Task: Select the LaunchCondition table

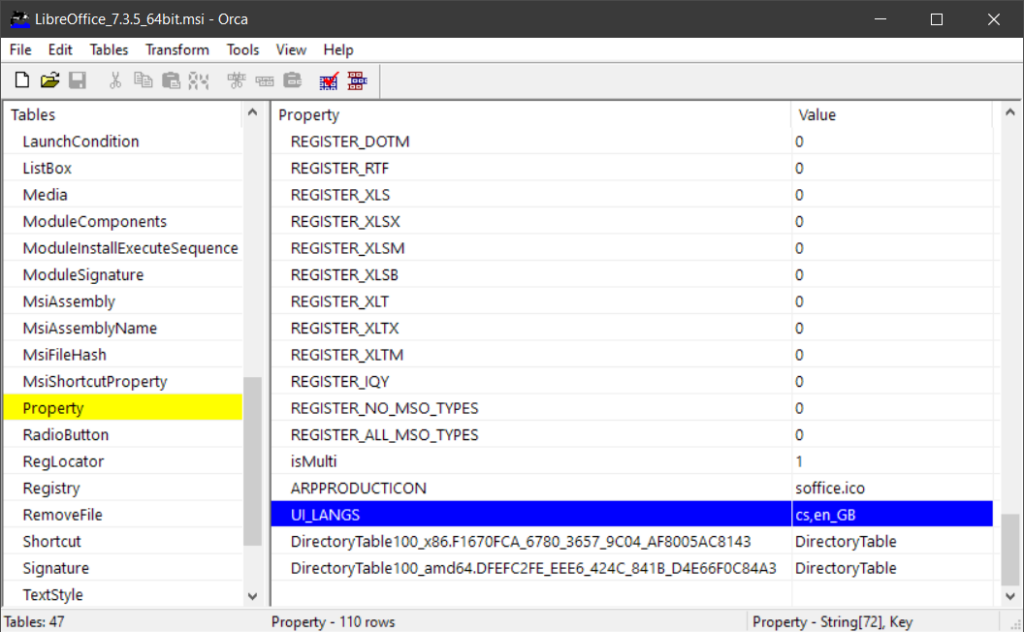Action: pyautogui.click(x=123, y=142)
